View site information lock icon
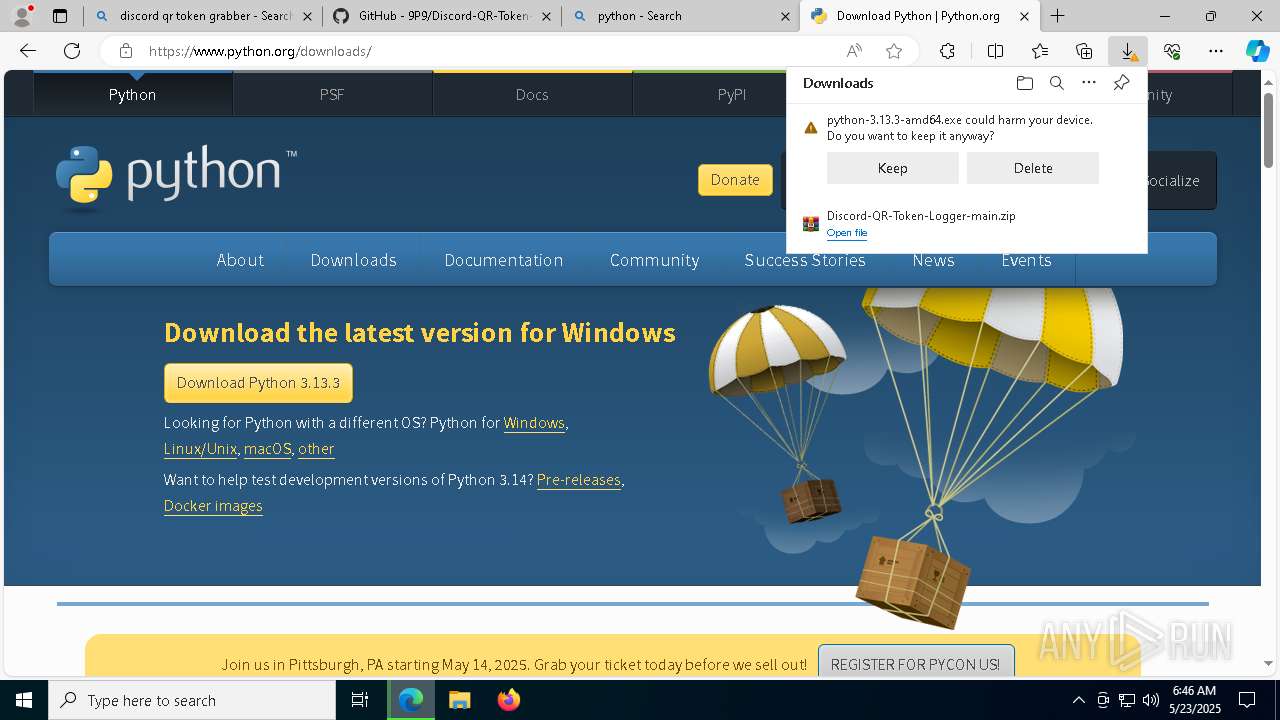1280x720 pixels. coord(125,51)
